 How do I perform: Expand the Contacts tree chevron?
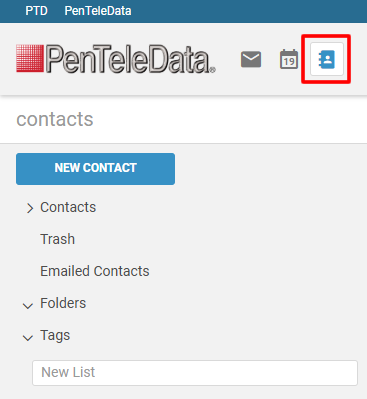click(x=30, y=208)
